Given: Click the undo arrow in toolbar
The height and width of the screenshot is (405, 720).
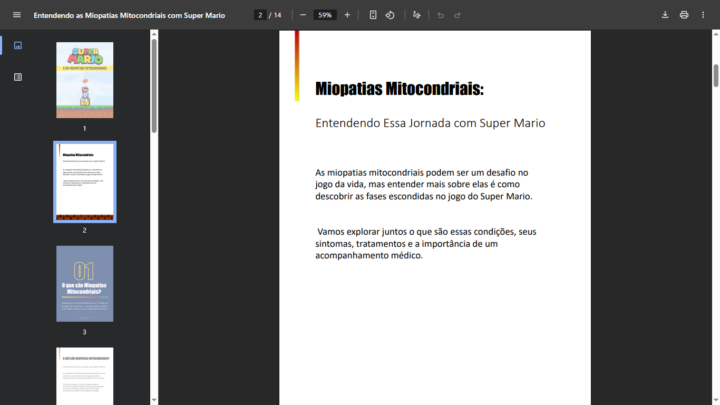Looking at the screenshot, I should click(440, 15).
